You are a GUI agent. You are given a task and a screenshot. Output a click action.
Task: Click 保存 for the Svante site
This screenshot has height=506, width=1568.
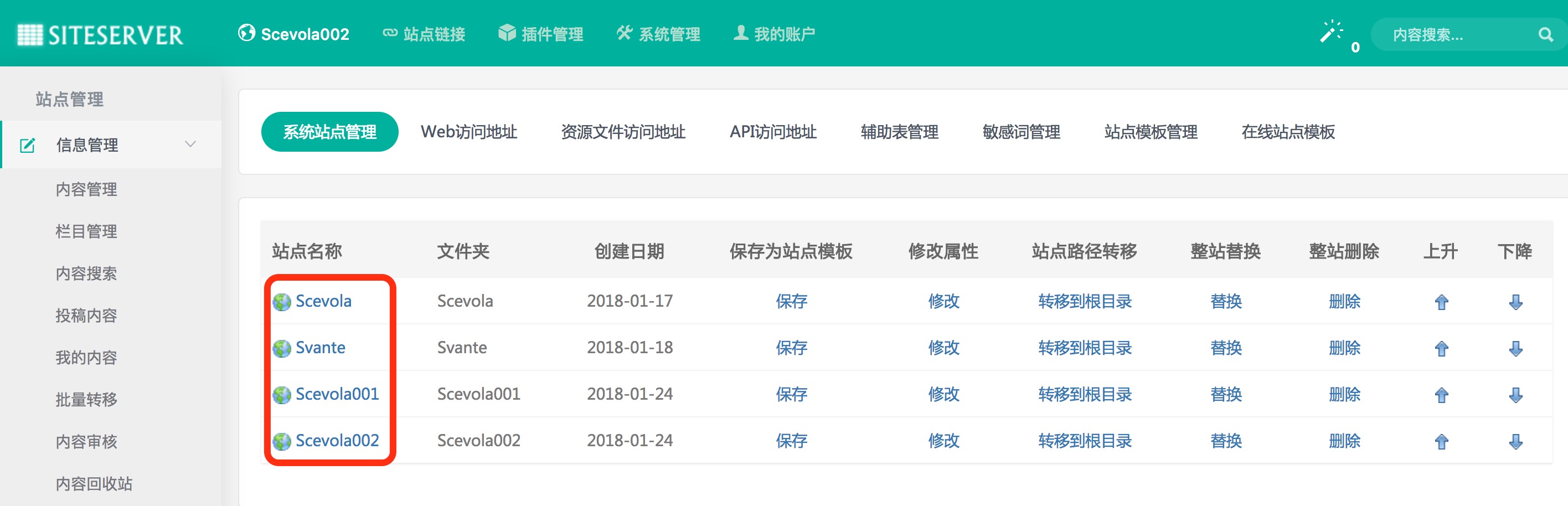click(791, 348)
